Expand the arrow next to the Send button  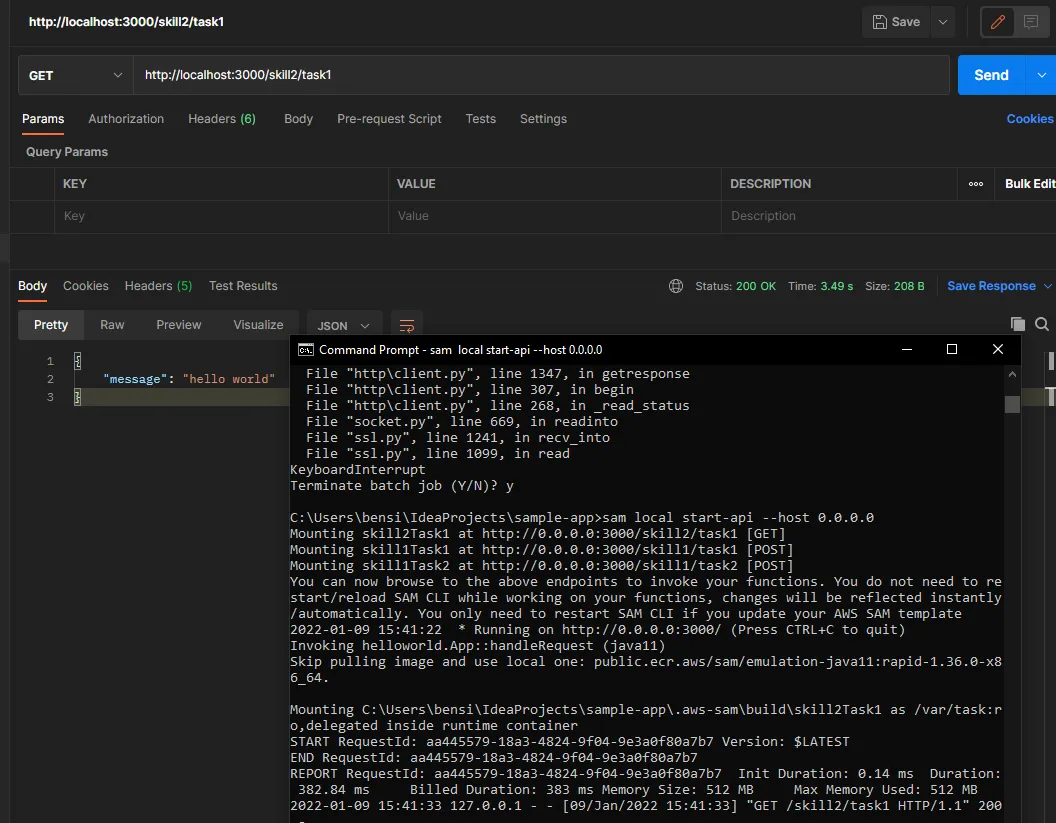pyautogui.click(x=1042, y=75)
